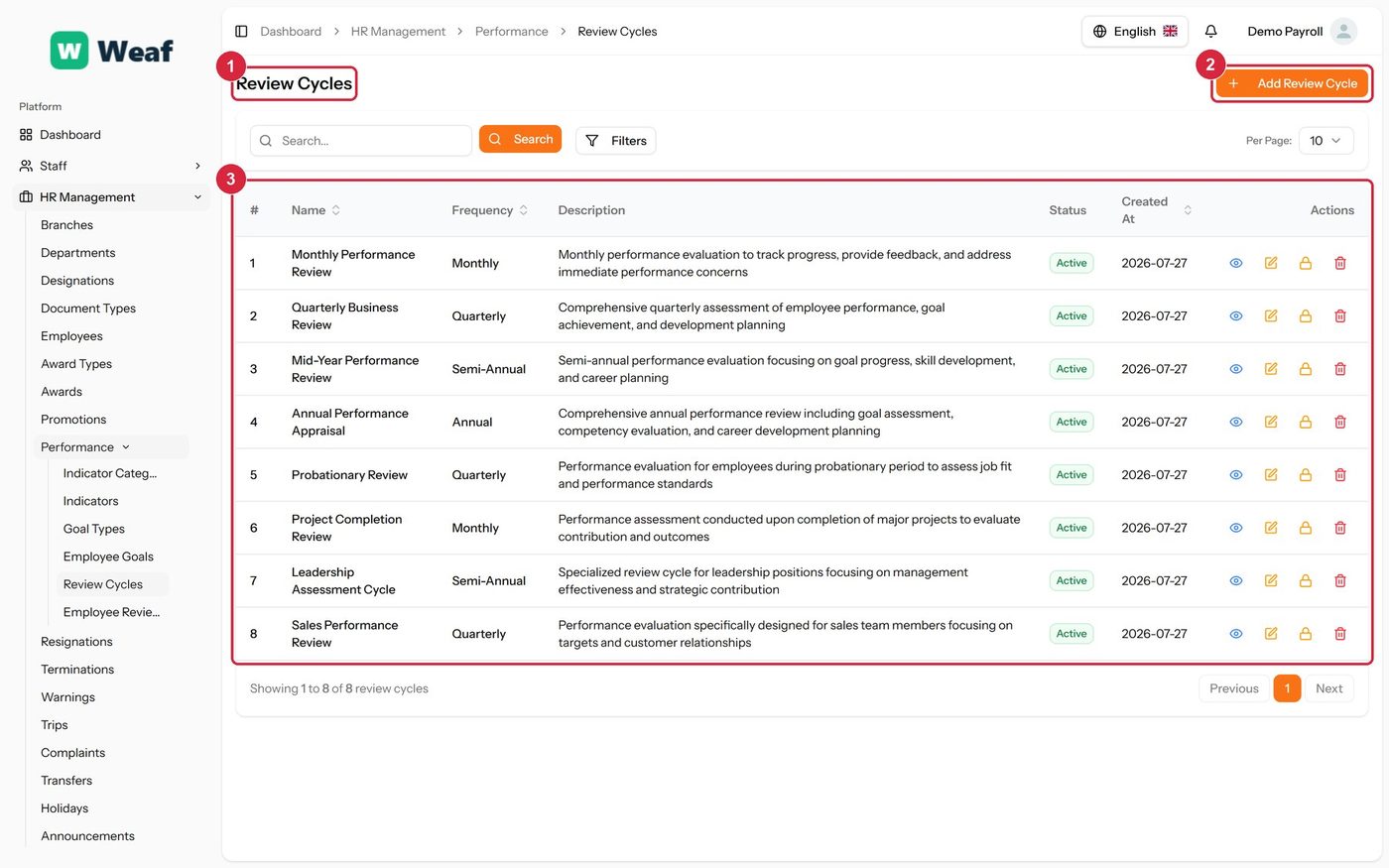Viewport: 1389px width, 868px height.
Task: Sort table by Frequency column
Action: 490,210
